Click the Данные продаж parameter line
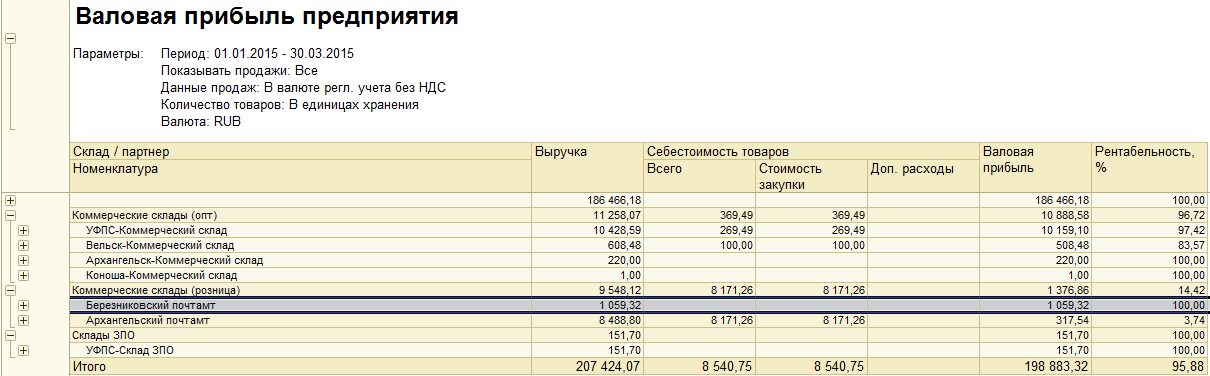Screen dimensions: 1210x376 [303, 87]
